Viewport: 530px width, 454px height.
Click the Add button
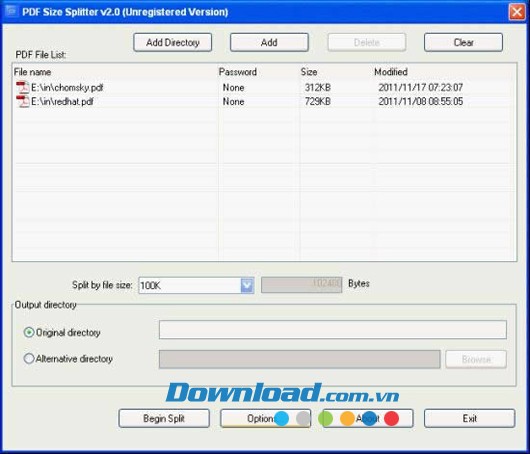click(269, 42)
